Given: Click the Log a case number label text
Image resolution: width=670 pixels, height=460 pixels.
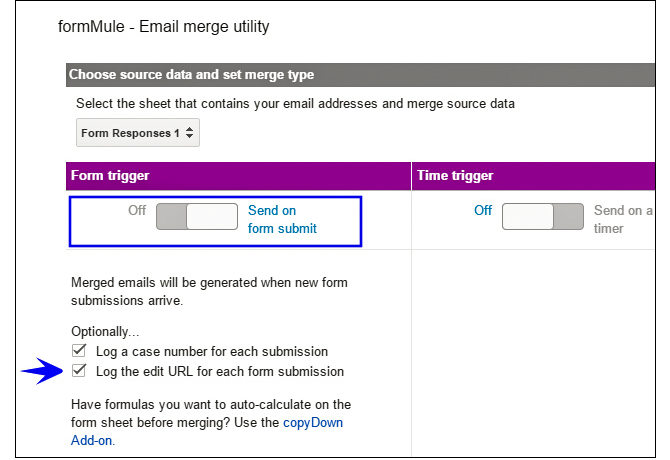Looking at the screenshot, I should 211,351.
